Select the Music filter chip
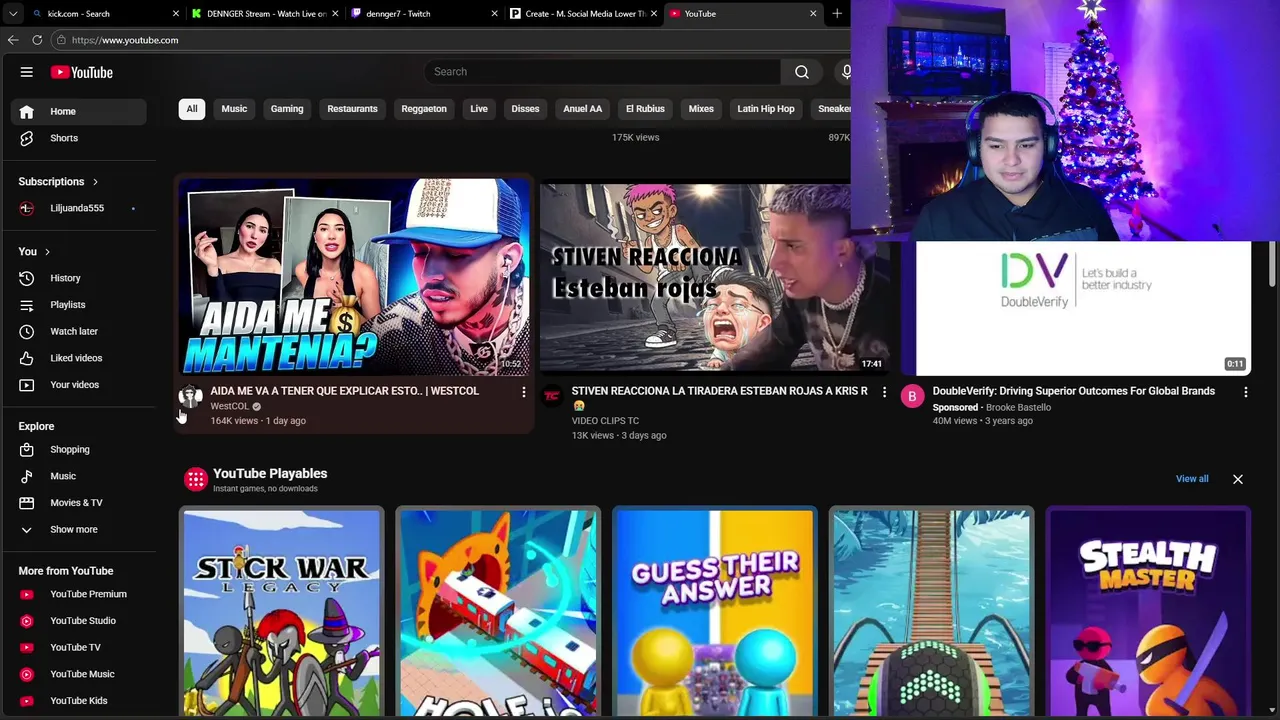 pos(234,109)
